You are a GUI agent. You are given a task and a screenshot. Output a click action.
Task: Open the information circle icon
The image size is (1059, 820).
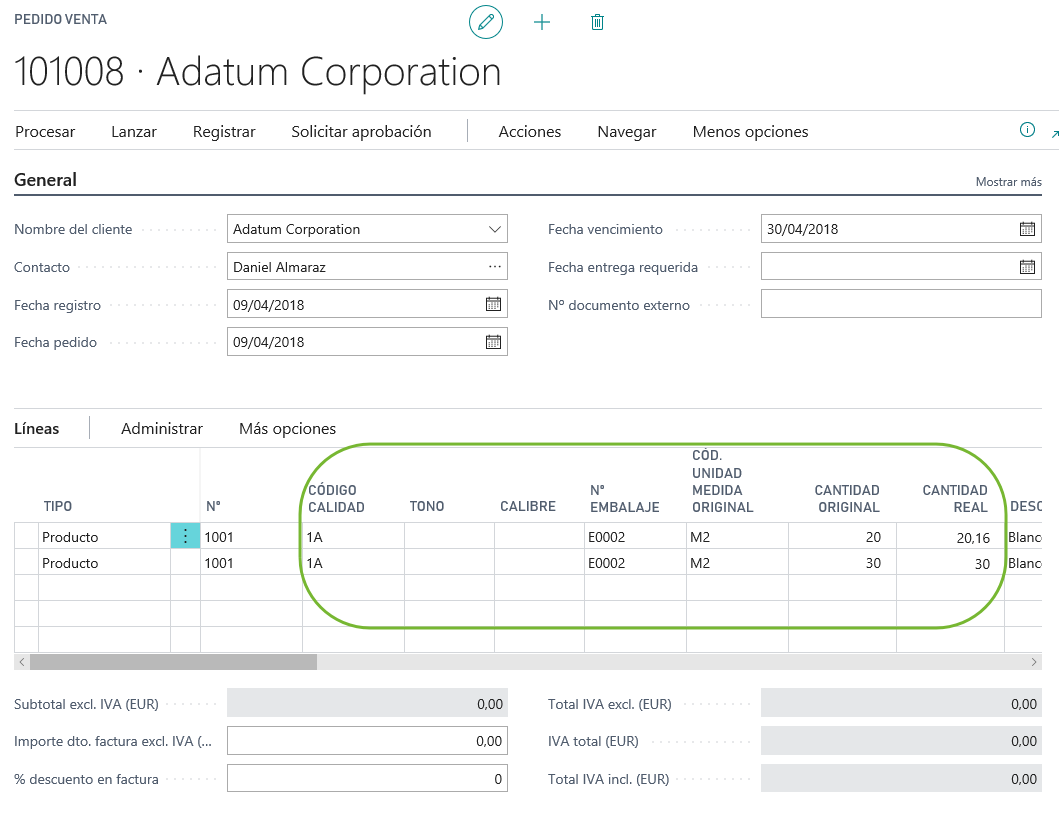[x=1027, y=130]
